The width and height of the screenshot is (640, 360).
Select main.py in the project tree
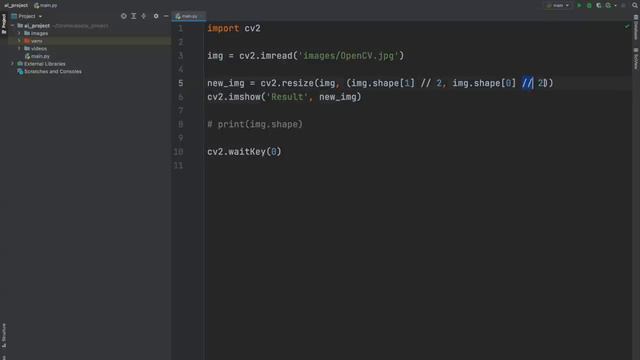coord(38,56)
